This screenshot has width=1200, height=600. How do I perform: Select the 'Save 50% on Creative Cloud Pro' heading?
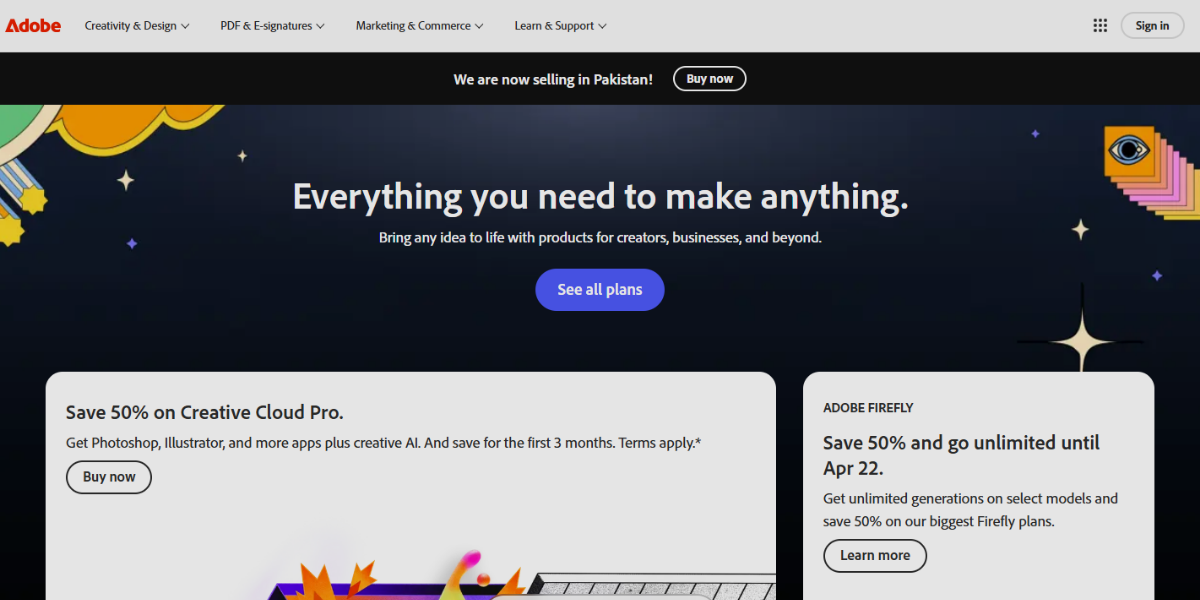point(205,412)
